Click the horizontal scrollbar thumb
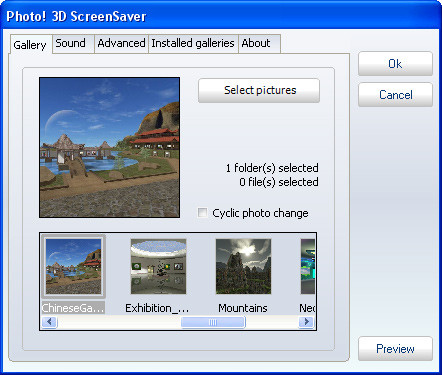The height and width of the screenshot is (375, 442). pyautogui.click(x=213, y=322)
